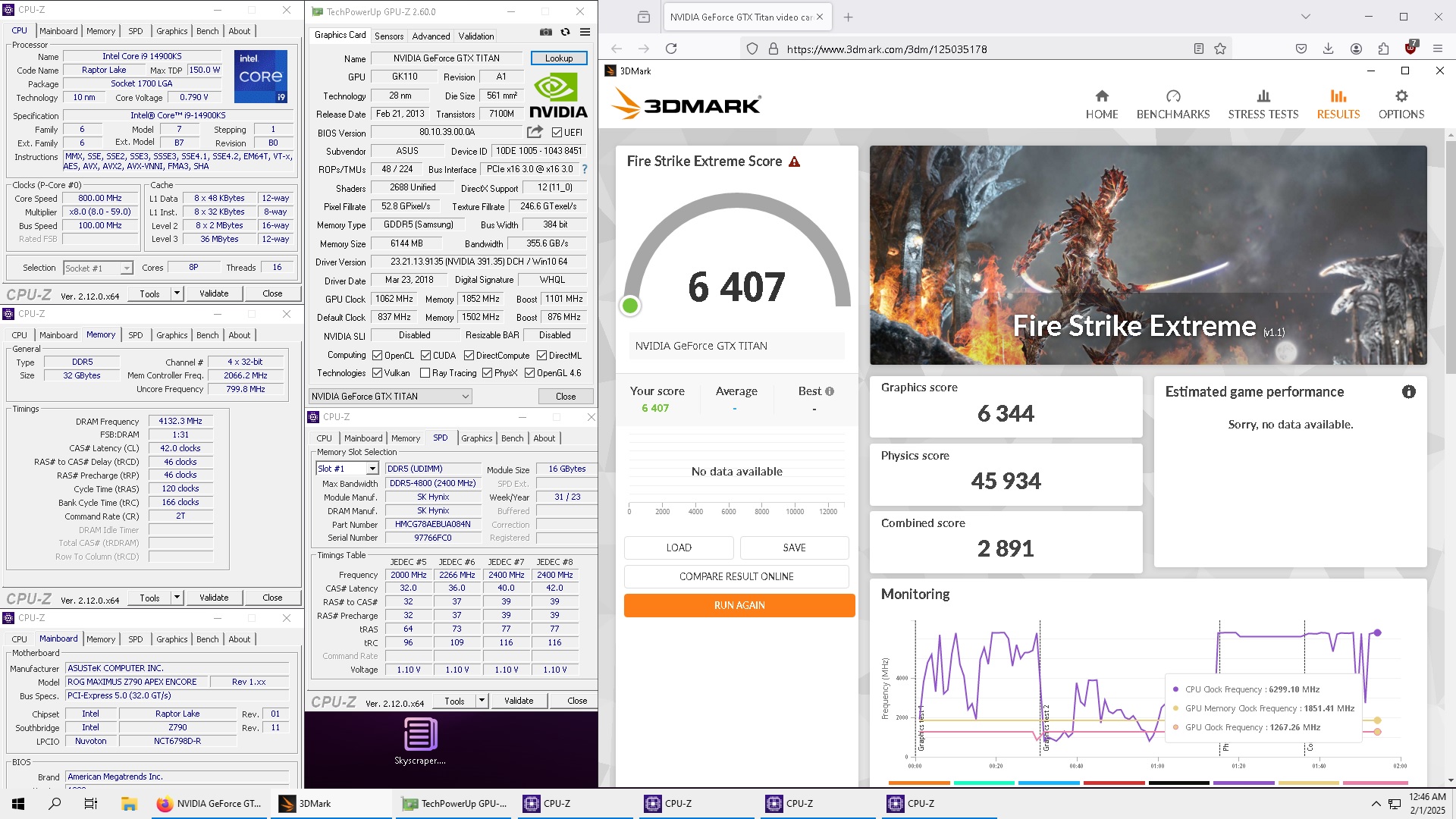
Task: Open Slot #1 memory slot dropdown
Action: click(x=347, y=469)
